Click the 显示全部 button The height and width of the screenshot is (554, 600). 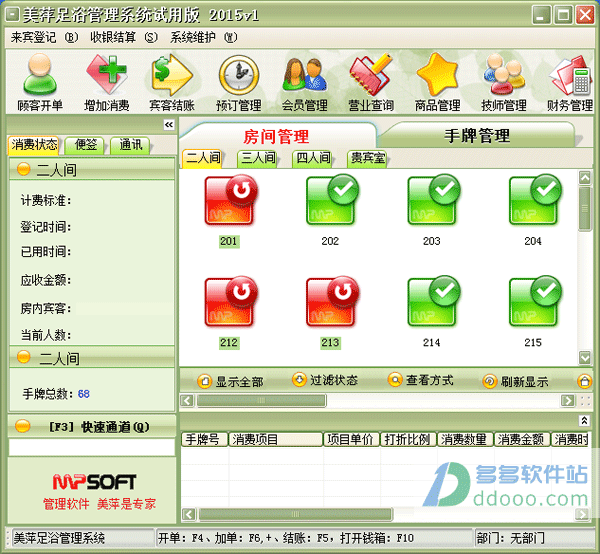(x=231, y=381)
